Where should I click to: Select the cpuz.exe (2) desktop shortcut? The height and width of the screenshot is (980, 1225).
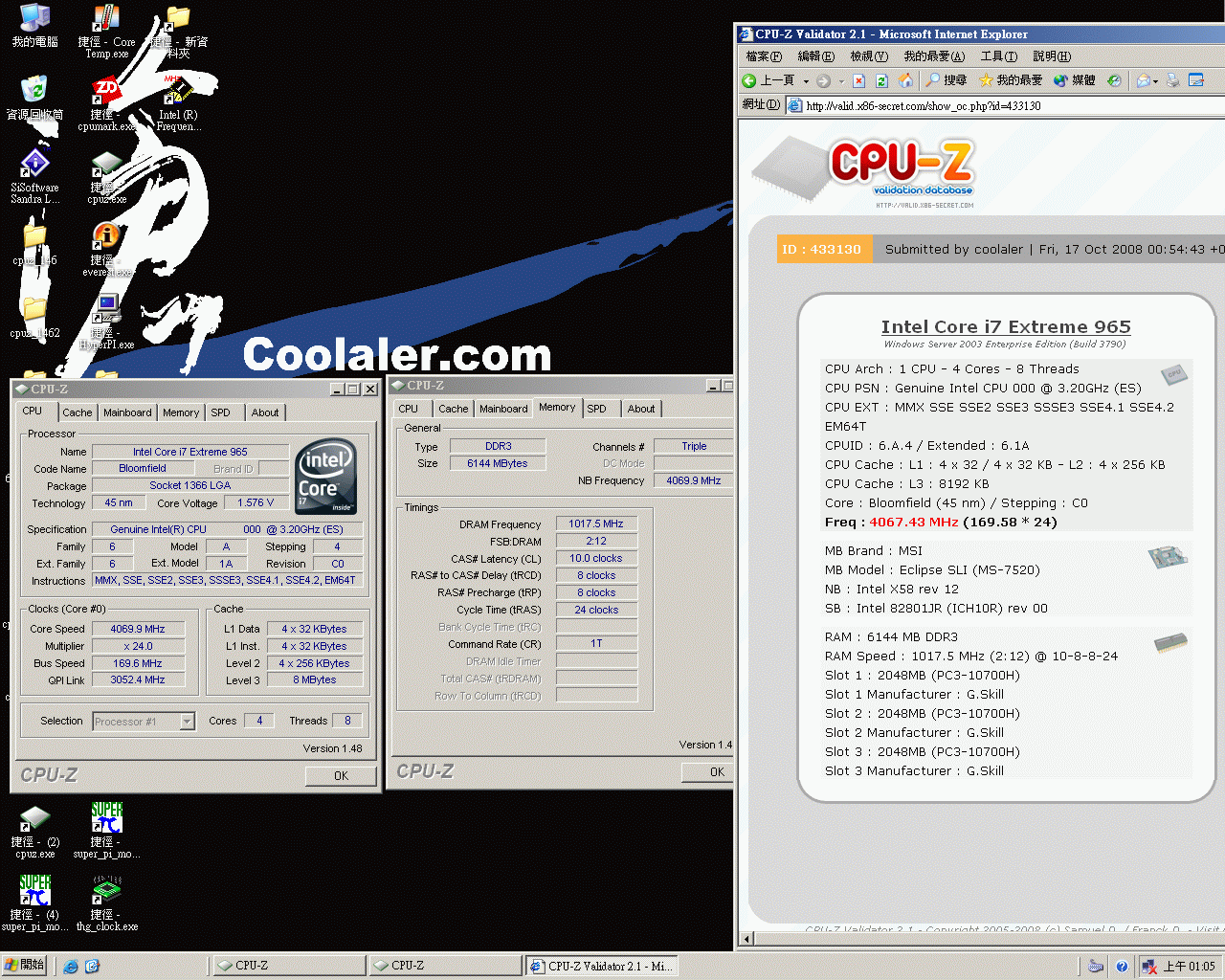point(34,832)
